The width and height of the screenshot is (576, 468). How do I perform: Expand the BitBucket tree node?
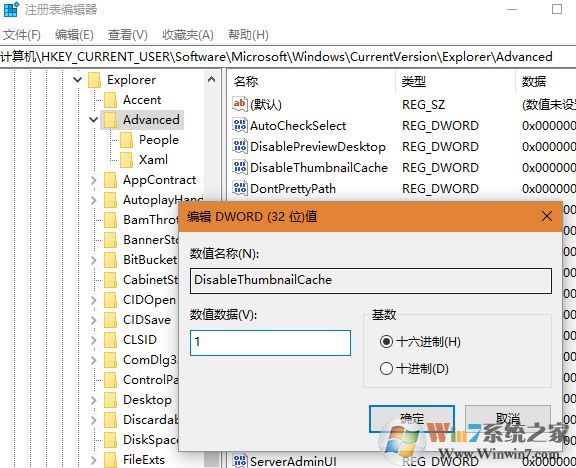click(94, 260)
